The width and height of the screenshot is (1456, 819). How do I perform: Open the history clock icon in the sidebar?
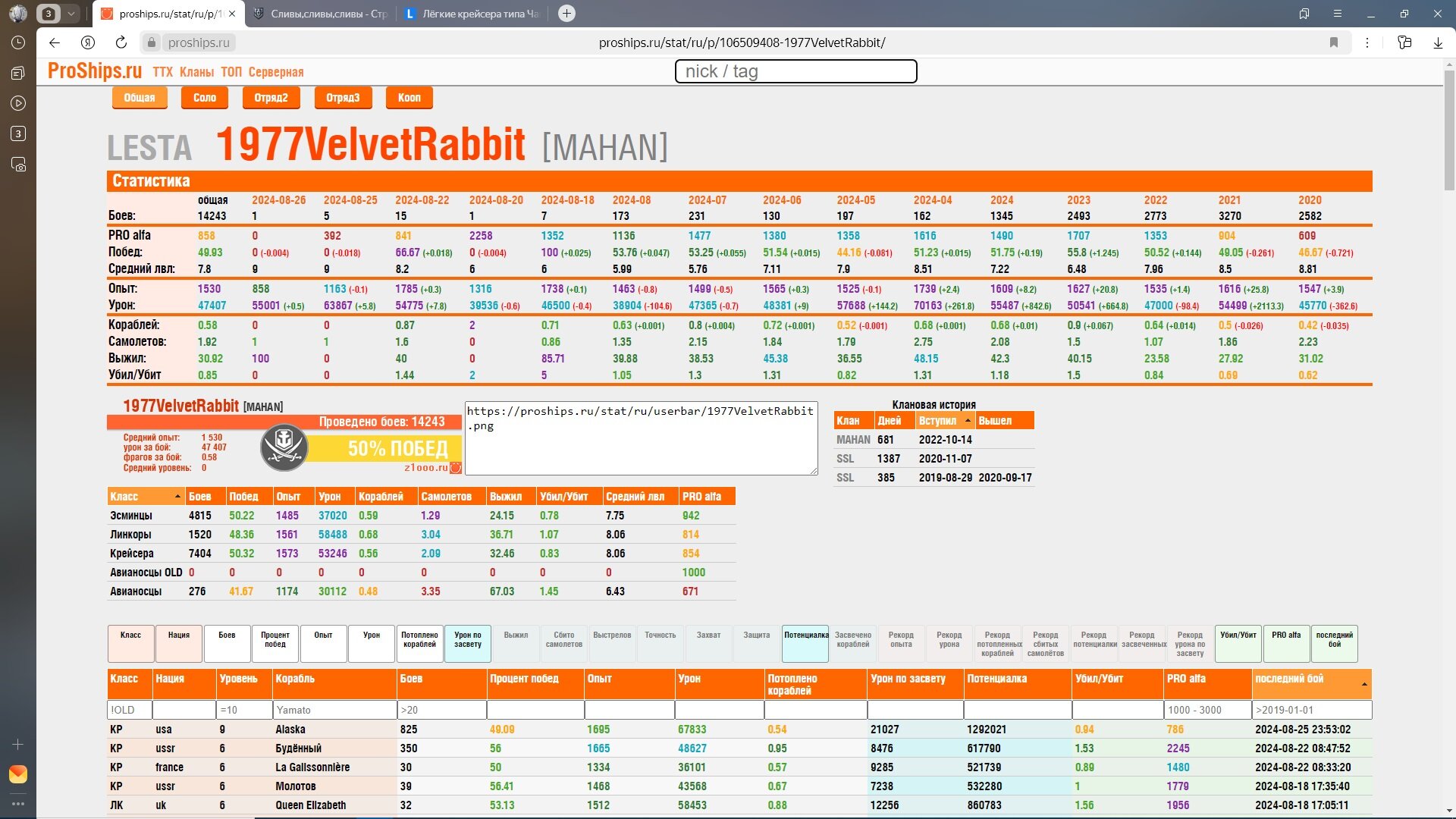coord(18,42)
